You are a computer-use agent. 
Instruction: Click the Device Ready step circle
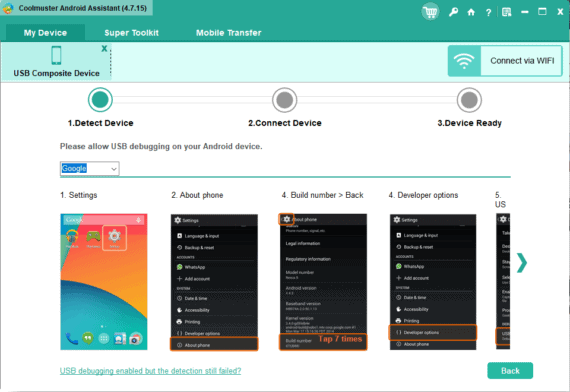pos(469,100)
